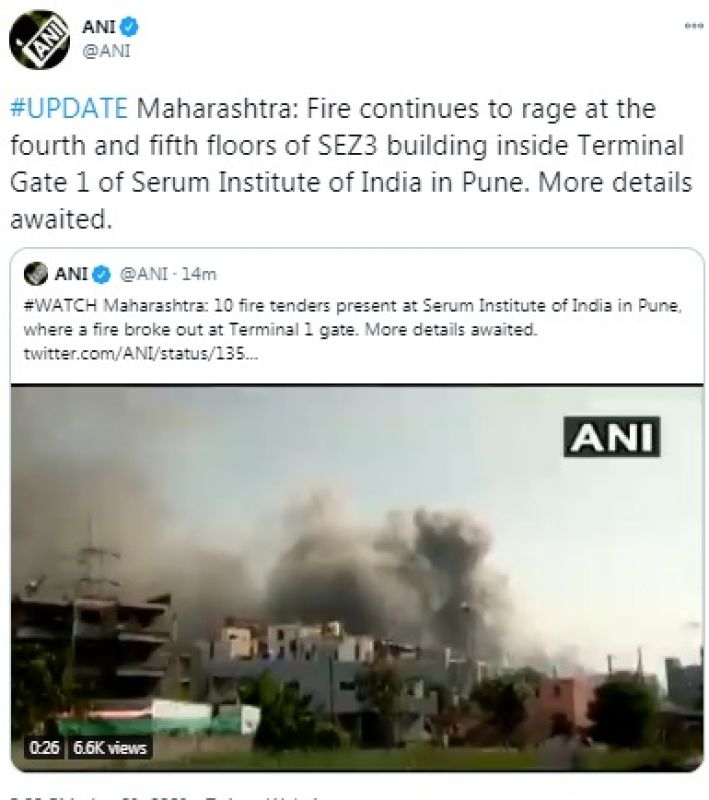Open the #WATCH hashtag in quoted tweet
The width and height of the screenshot is (709, 800).
60,305
